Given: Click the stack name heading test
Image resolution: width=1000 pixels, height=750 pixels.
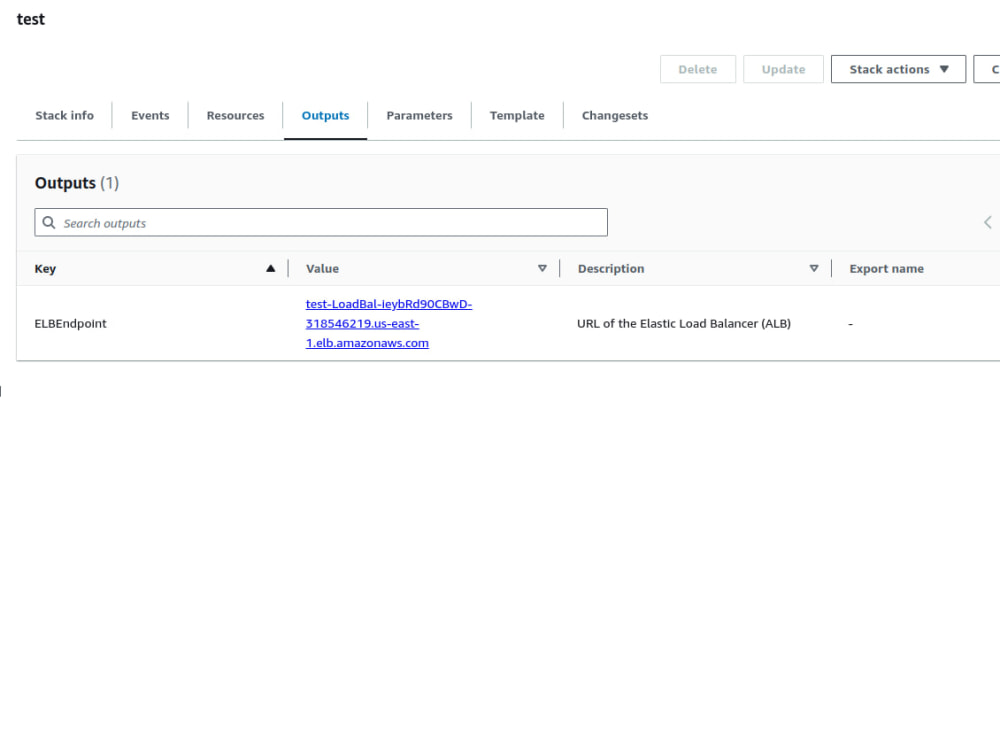Looking at the screenshot, I should coord(30,19).
